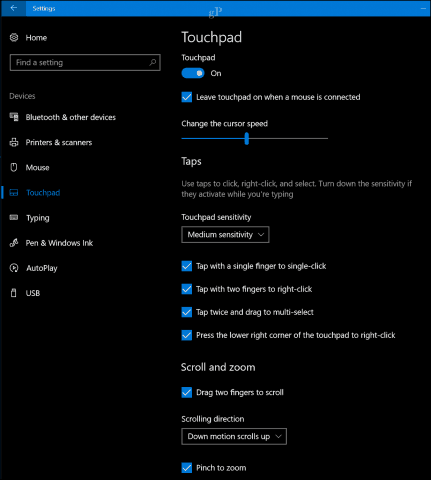This screenshot has width=431, height=480.
Task: Click the back arrow in title bar
Action: pos(14,8)
